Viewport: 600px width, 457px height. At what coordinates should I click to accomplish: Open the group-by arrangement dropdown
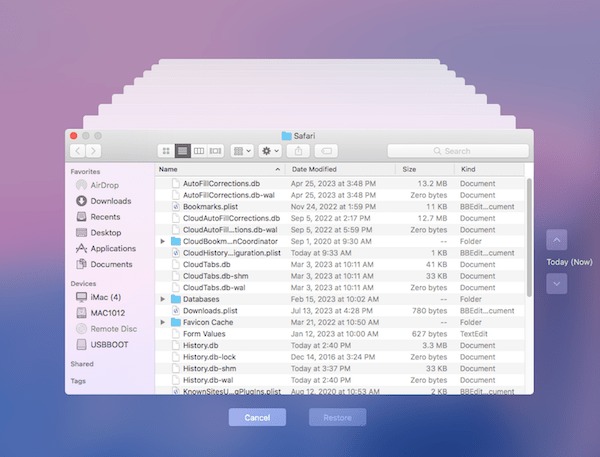point(241,151)
